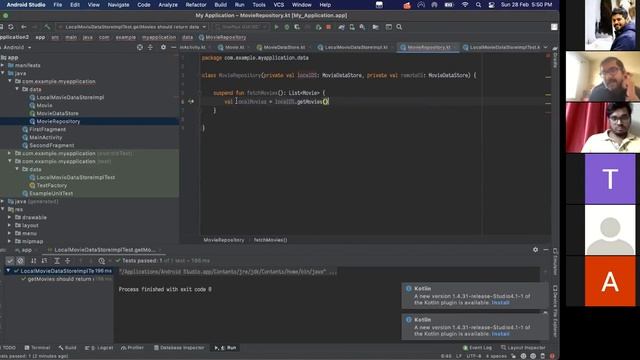Open the Build menu

click(220, 5)
